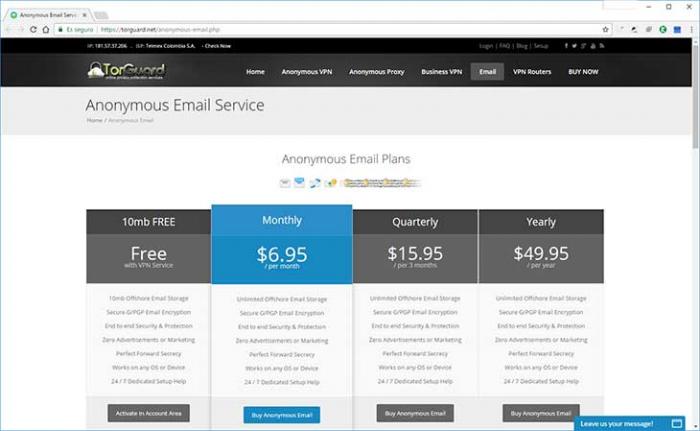Image resolution: width=700 pixels, height=431 pixels.
Task: Bookmark this page with the star icon
Action: 605,29
